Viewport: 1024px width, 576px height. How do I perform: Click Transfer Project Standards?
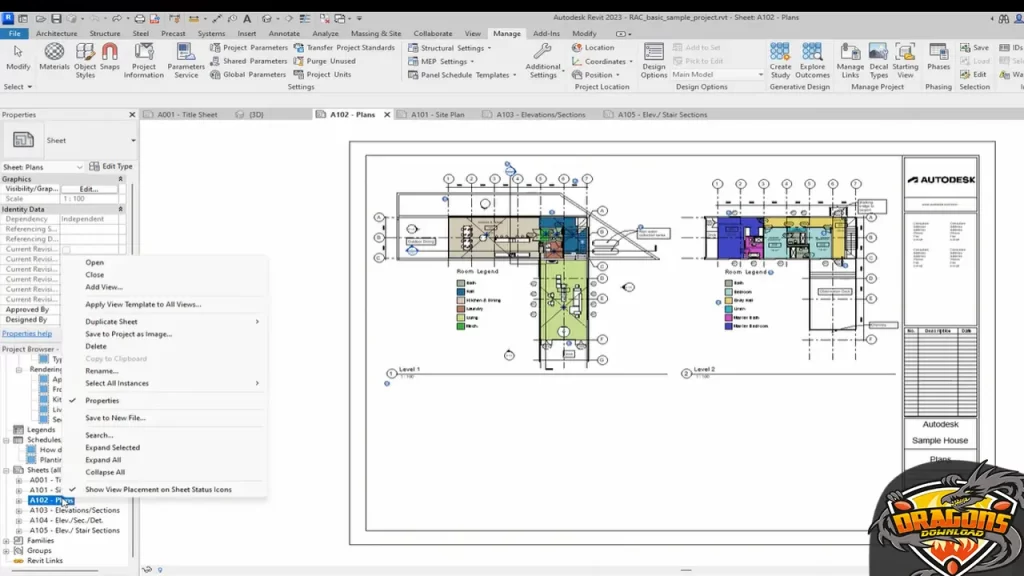pos(344,48)
